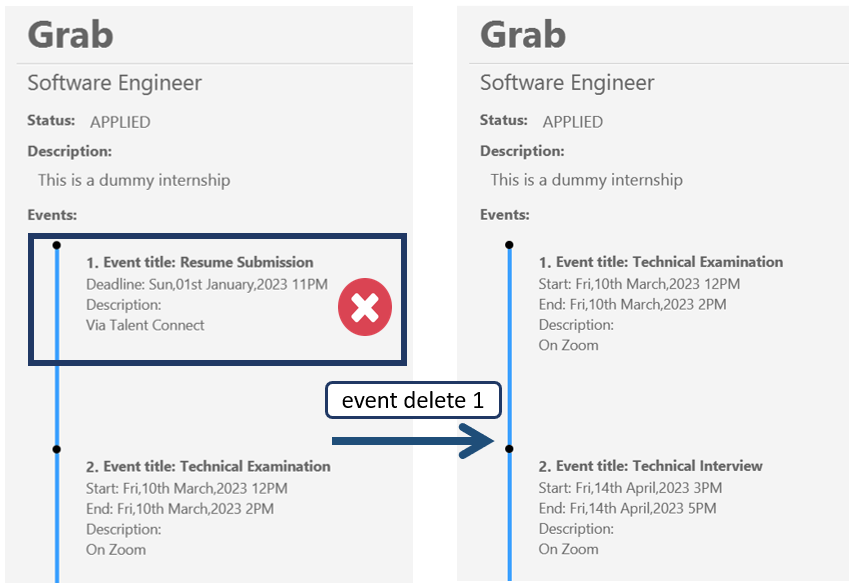The image size is (852, 583).
Task: Click the blue arrow pointing right
Action: point(413,441)
